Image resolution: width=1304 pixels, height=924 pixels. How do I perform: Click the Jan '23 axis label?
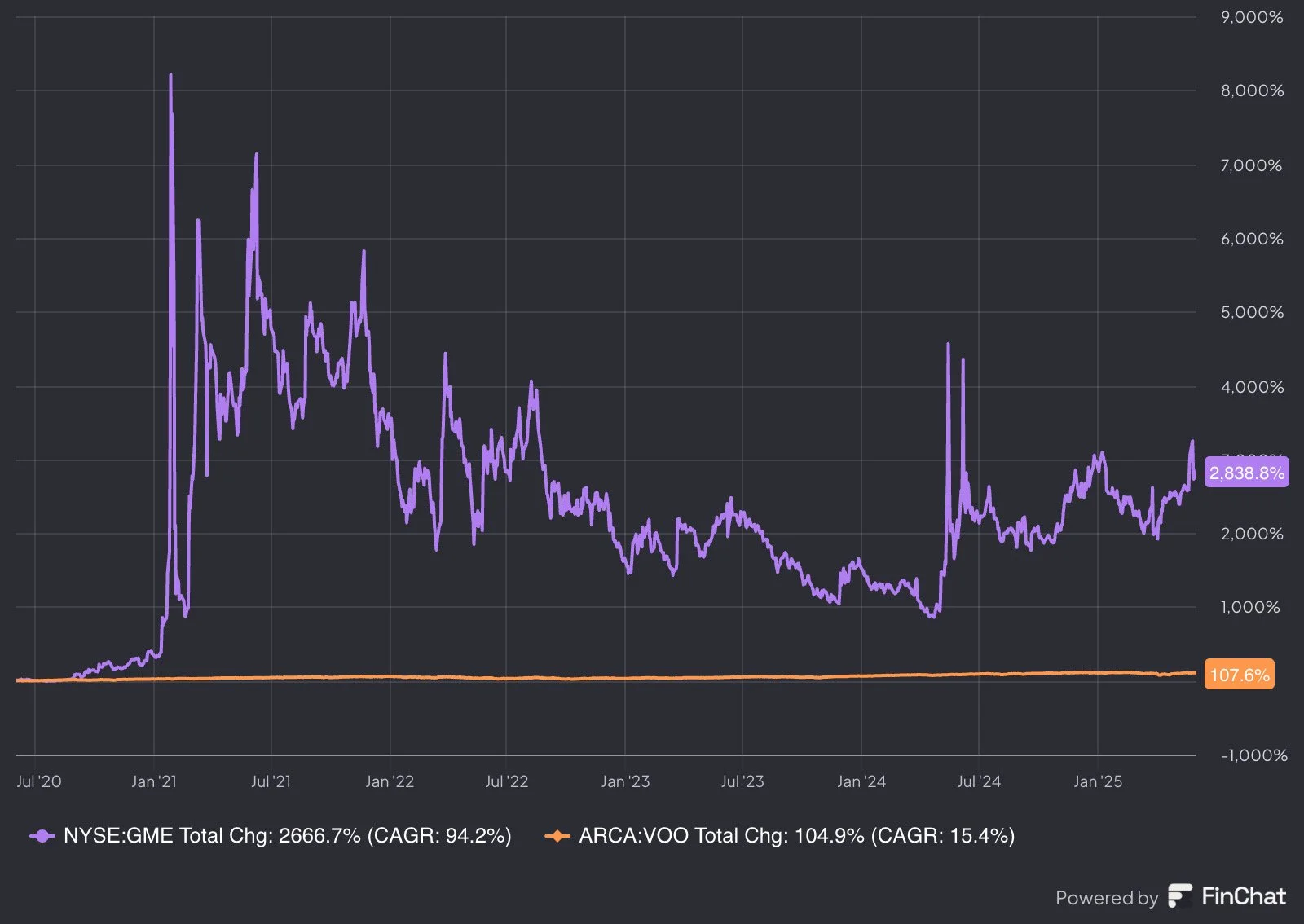(x=625, y=781)
